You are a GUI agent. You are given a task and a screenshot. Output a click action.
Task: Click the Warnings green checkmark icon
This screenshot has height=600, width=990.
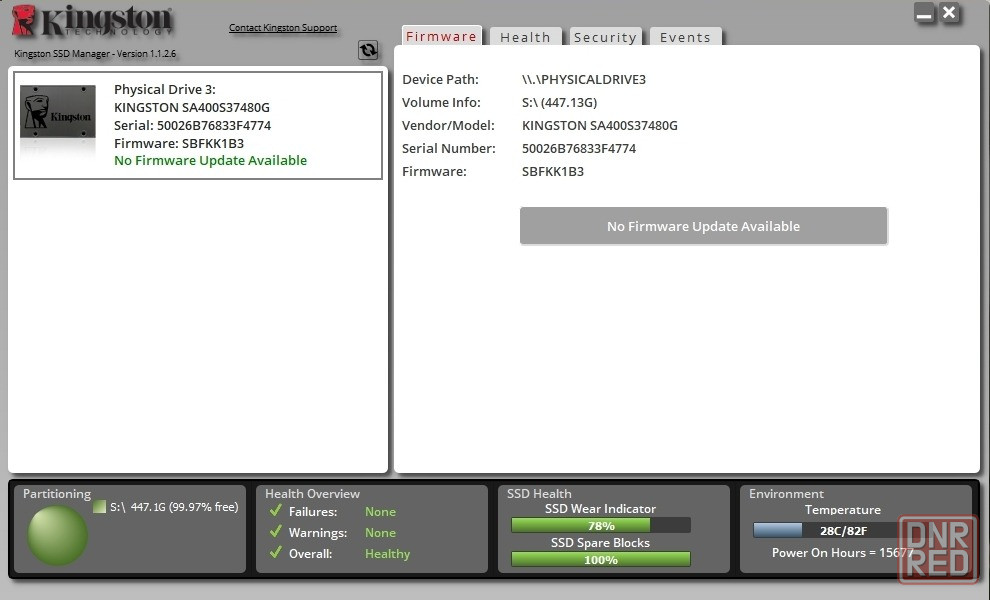click(276, 532)
